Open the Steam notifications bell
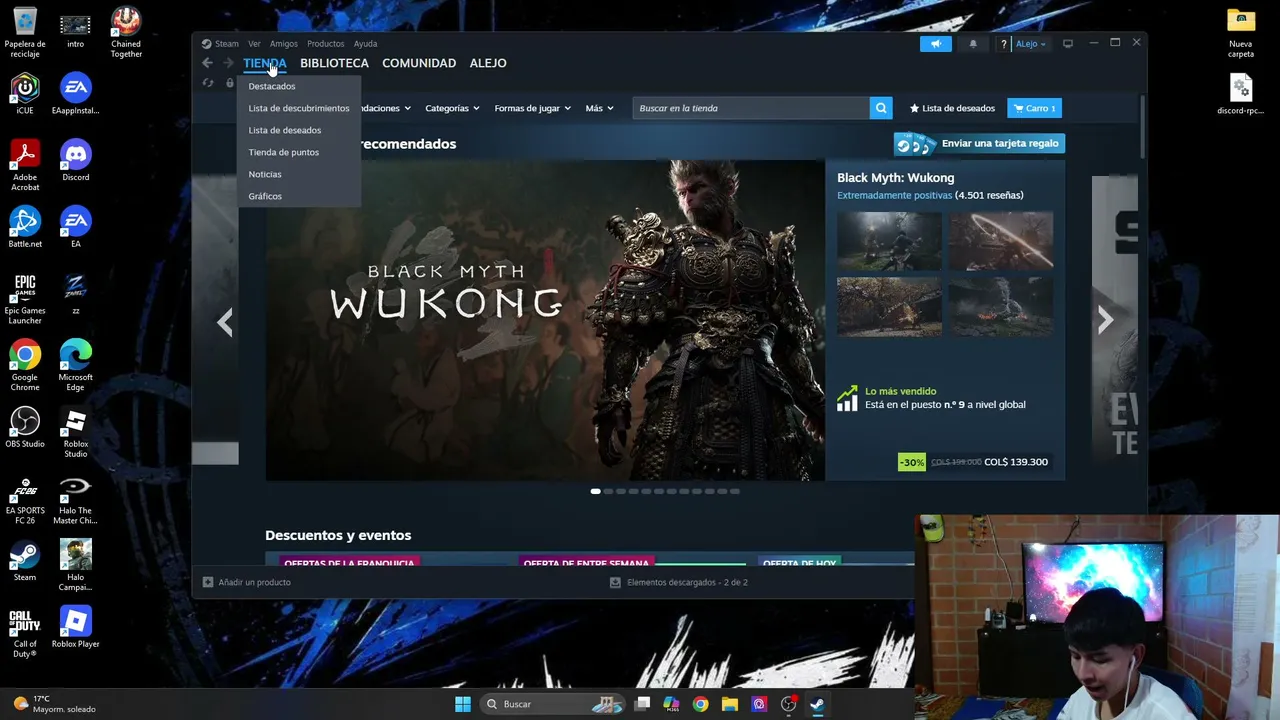The height and width of the screenshot is (720, 1280). tap(973, 44)
